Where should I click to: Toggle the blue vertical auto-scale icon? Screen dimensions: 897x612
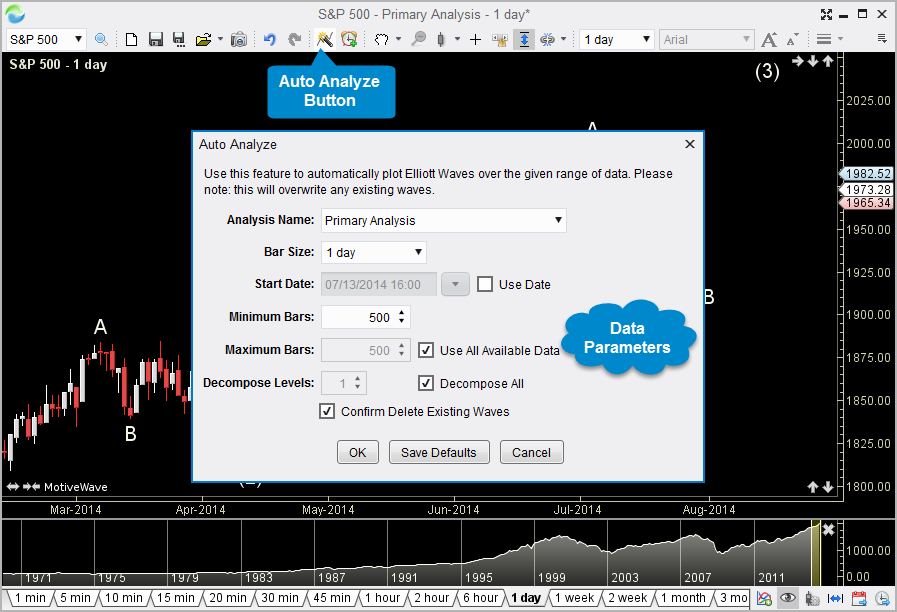(x=524, y=39)
